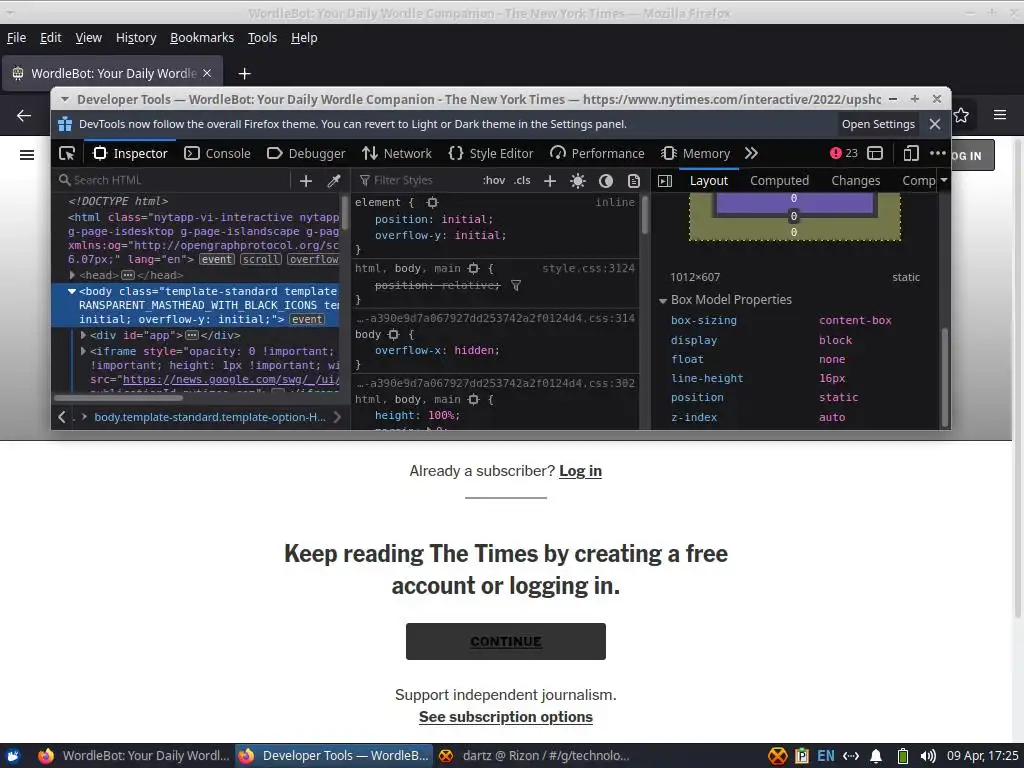The image size is (1024, 768).
Task: Expand the div id app node
Action: 83,335
